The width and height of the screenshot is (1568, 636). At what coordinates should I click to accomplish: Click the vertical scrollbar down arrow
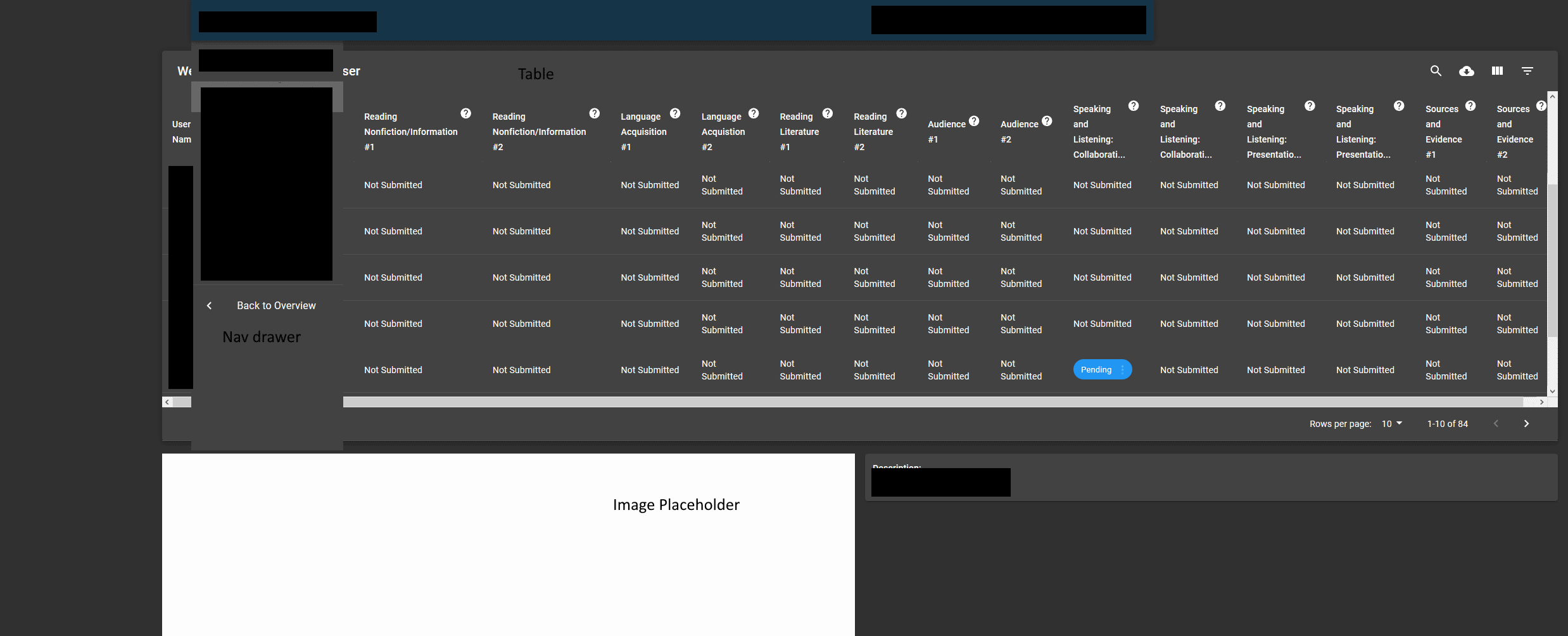1553,391
